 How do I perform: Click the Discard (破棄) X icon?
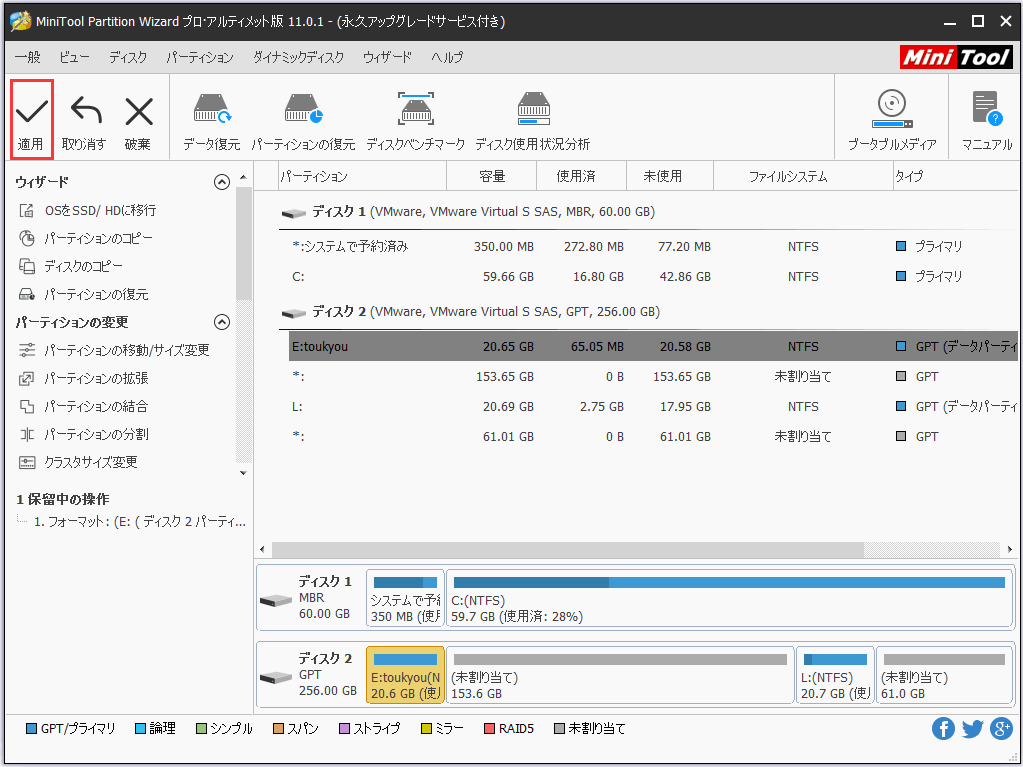138,112
